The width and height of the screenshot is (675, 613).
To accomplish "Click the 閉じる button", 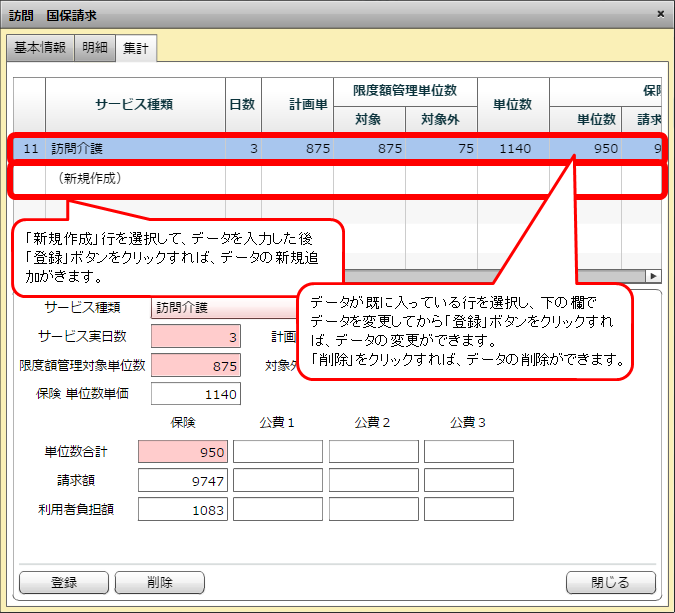I will [610, 582].
